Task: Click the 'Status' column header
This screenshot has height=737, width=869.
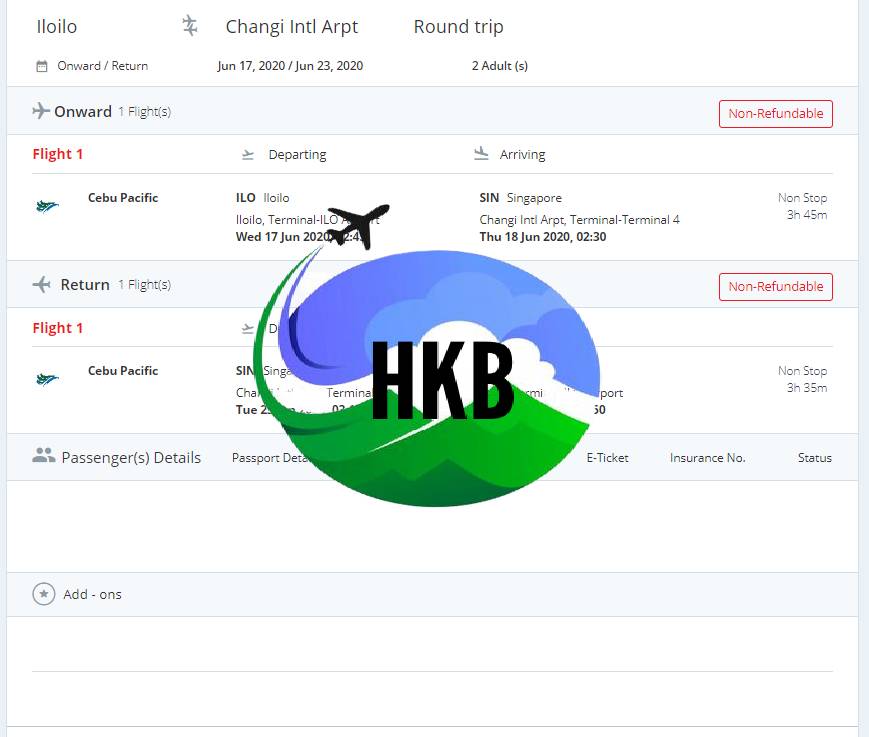Action: coord(815,458)
